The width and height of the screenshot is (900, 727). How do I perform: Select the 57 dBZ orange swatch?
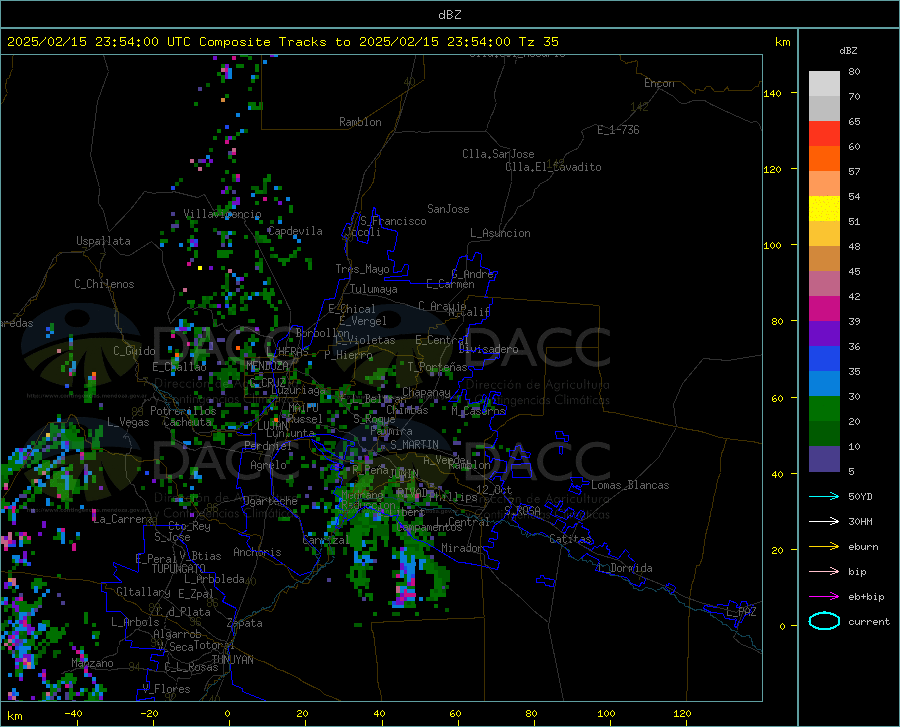coord(824,158)
